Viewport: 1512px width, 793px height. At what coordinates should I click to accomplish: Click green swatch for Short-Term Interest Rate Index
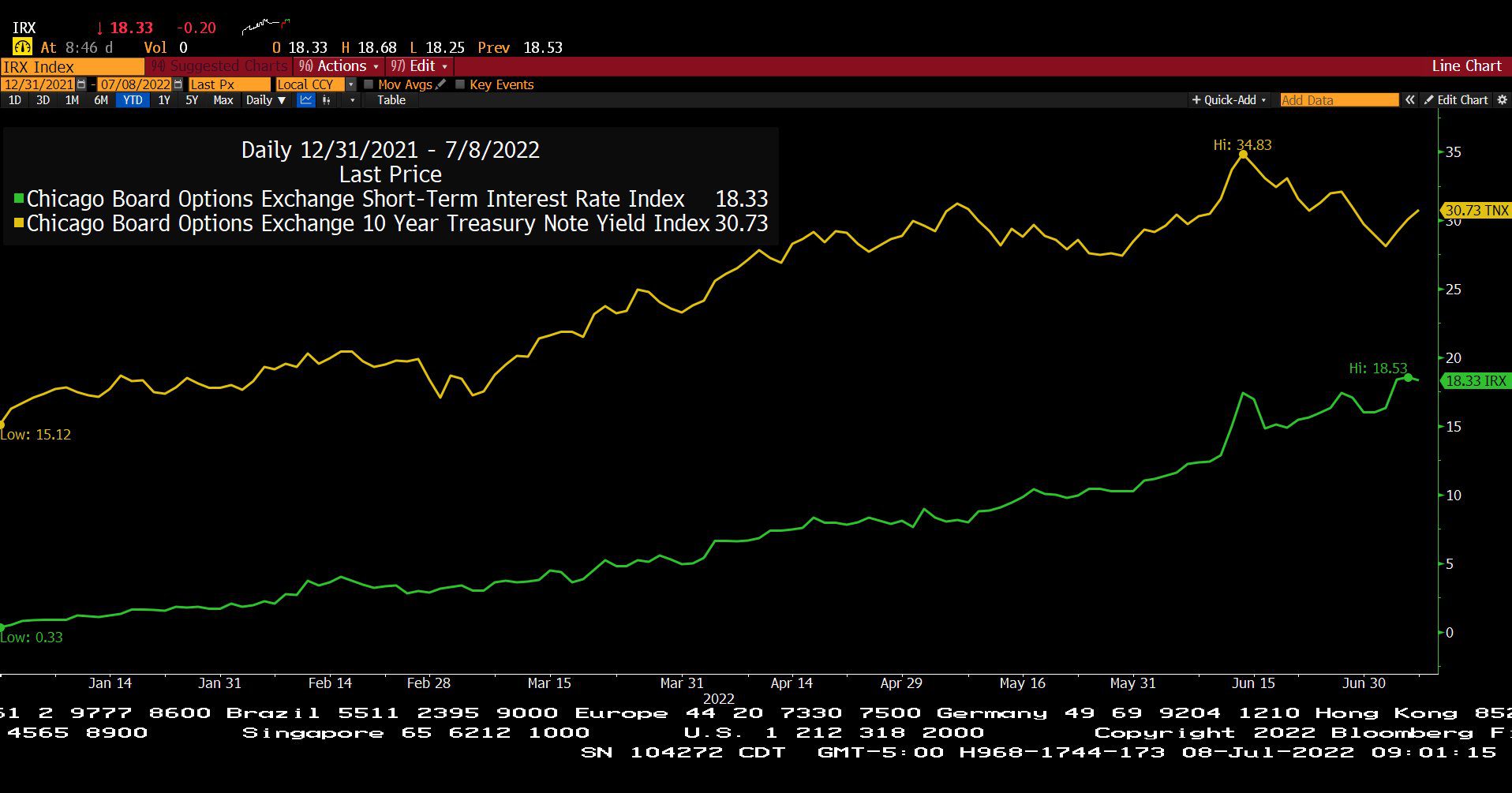19,198
